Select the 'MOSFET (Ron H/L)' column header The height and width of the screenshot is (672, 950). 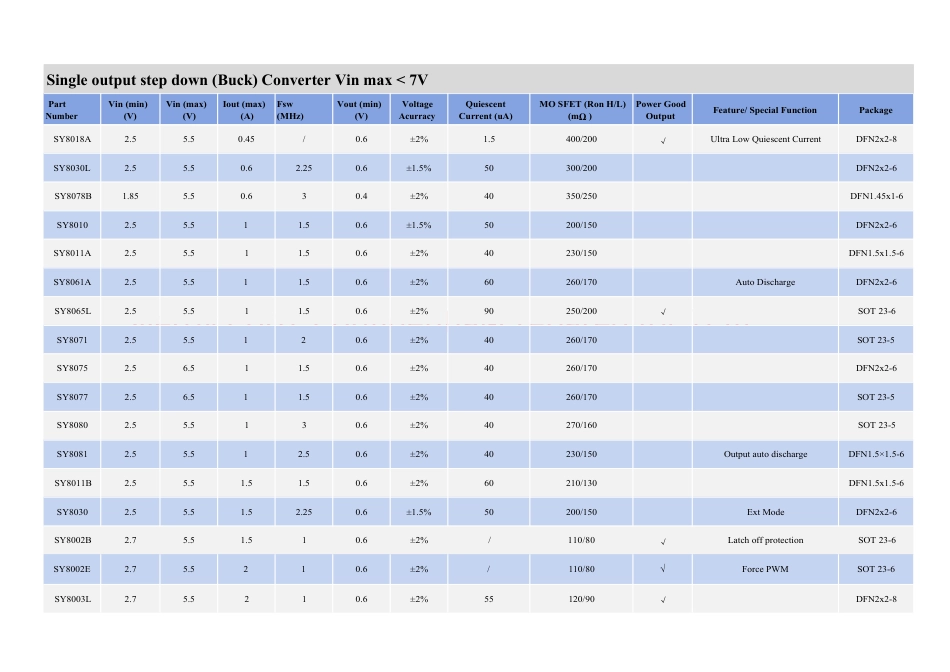[x=582, y=110]
